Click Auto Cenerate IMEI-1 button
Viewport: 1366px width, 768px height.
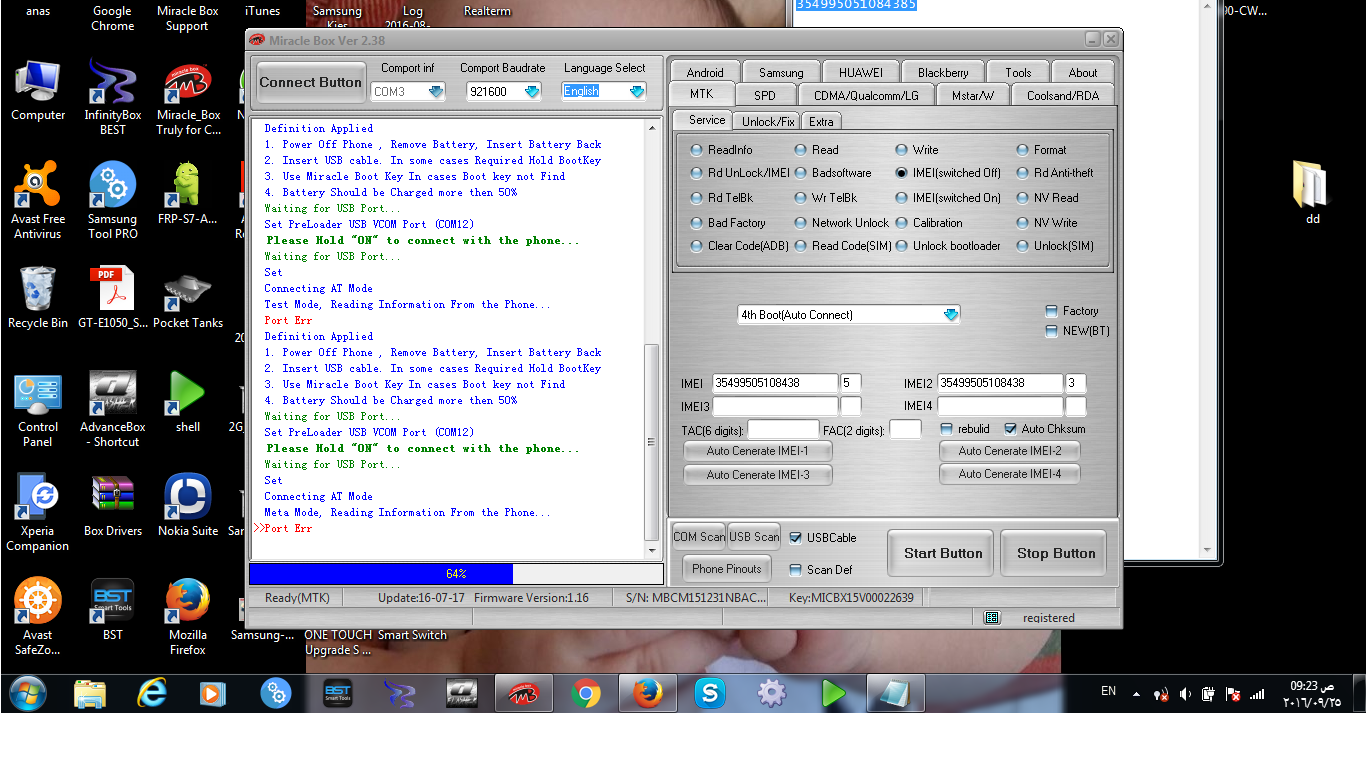[x=757, y=451]
